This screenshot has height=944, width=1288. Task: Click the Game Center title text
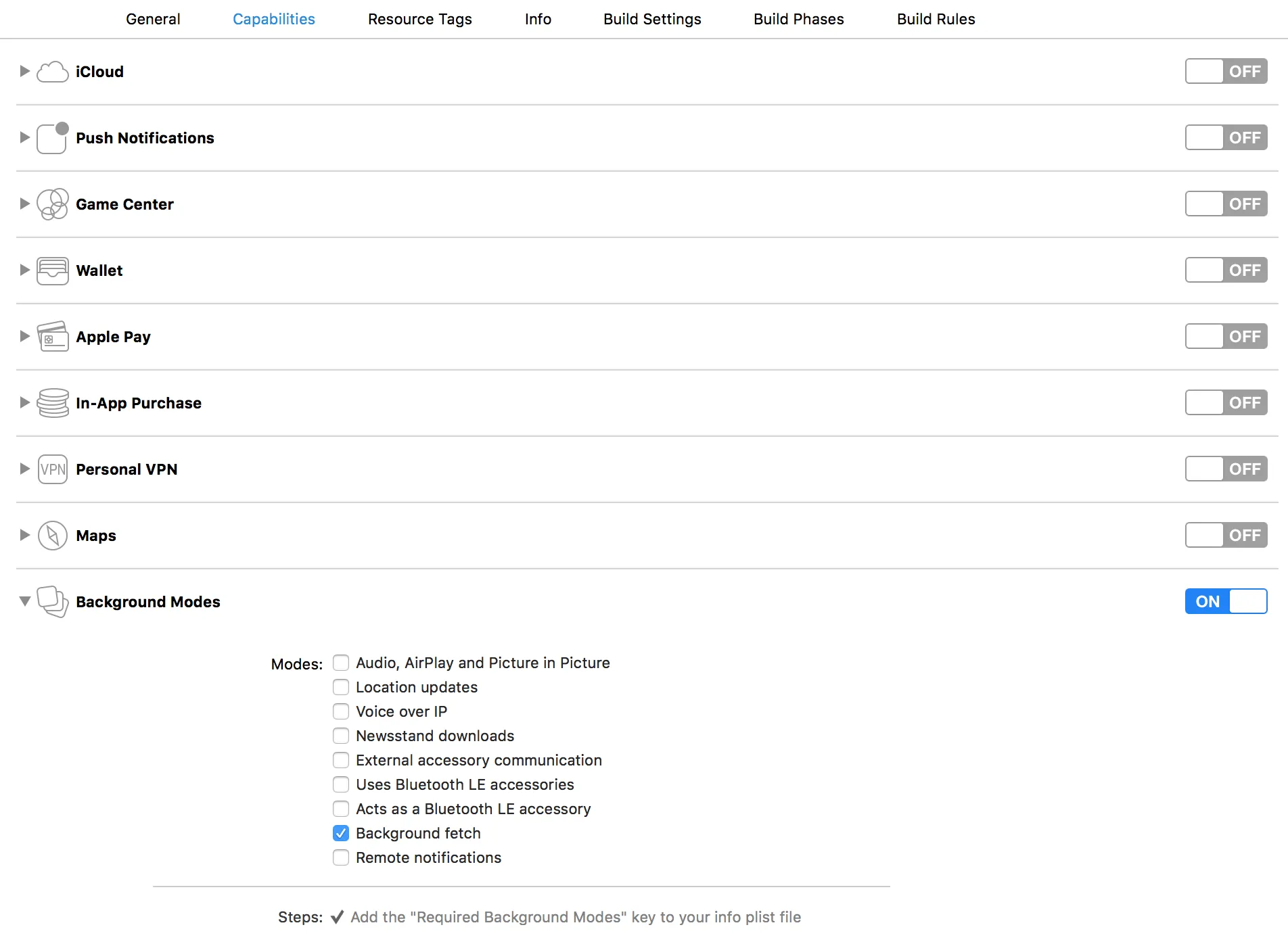click(x=124, y=204)
